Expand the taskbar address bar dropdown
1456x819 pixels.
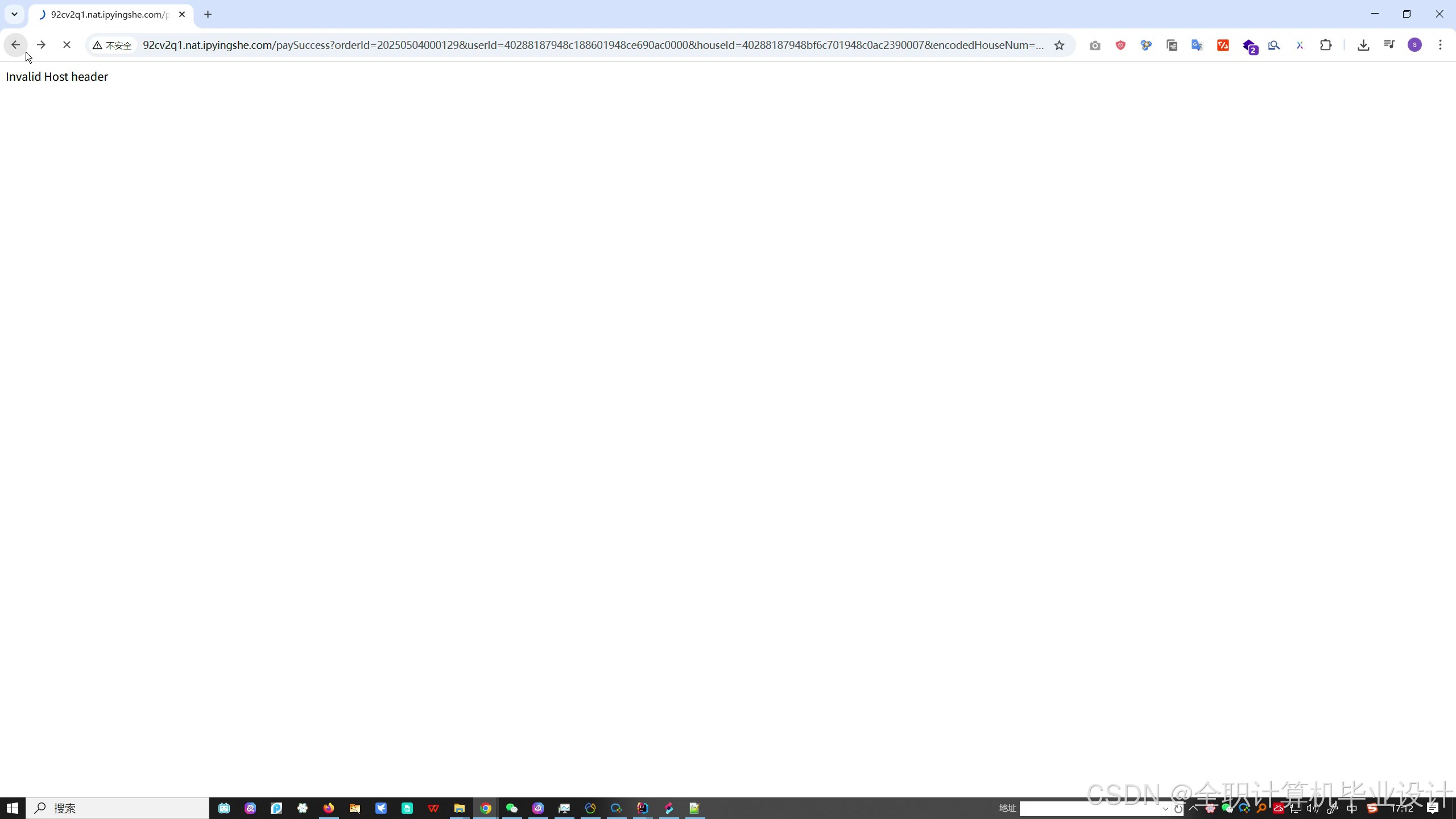1165,809
